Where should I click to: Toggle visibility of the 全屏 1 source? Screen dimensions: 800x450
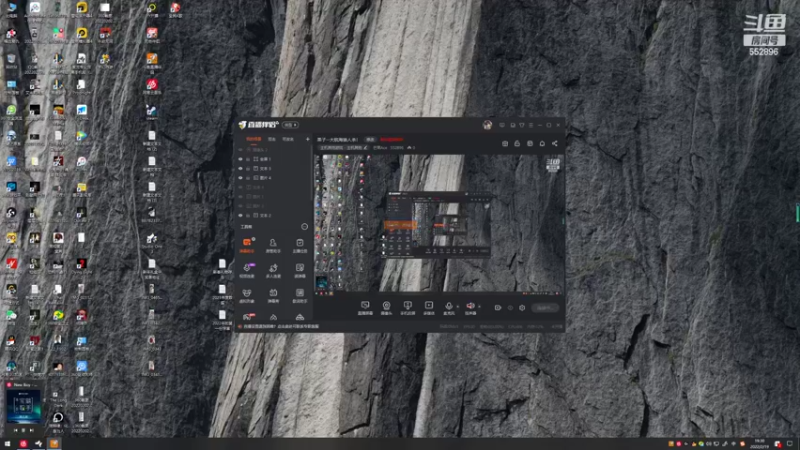240,159
